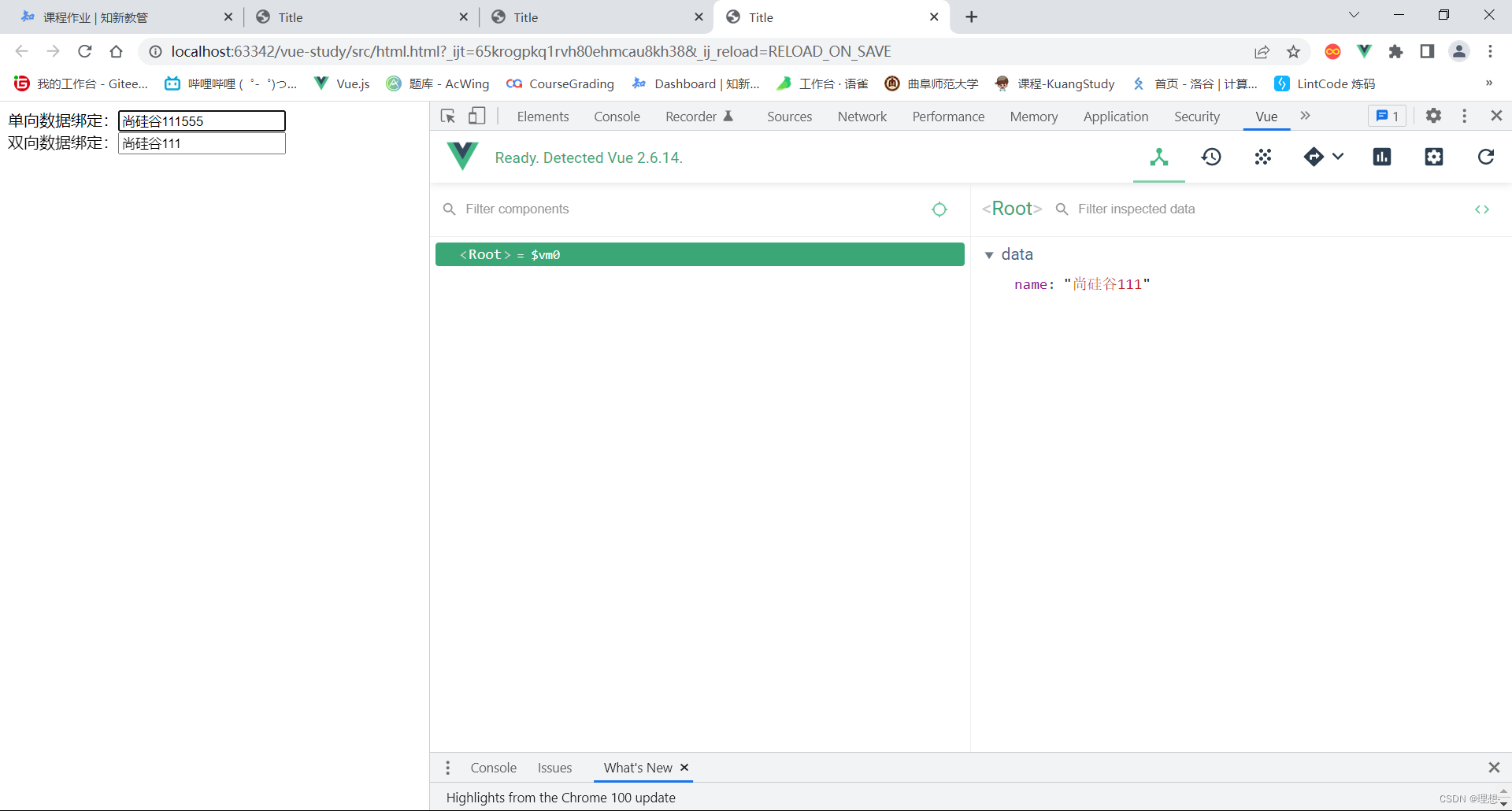This screenshot has width=1512, height=811.
Task: Open the Vue.js bookmark
Action: (x=342, y=83)
